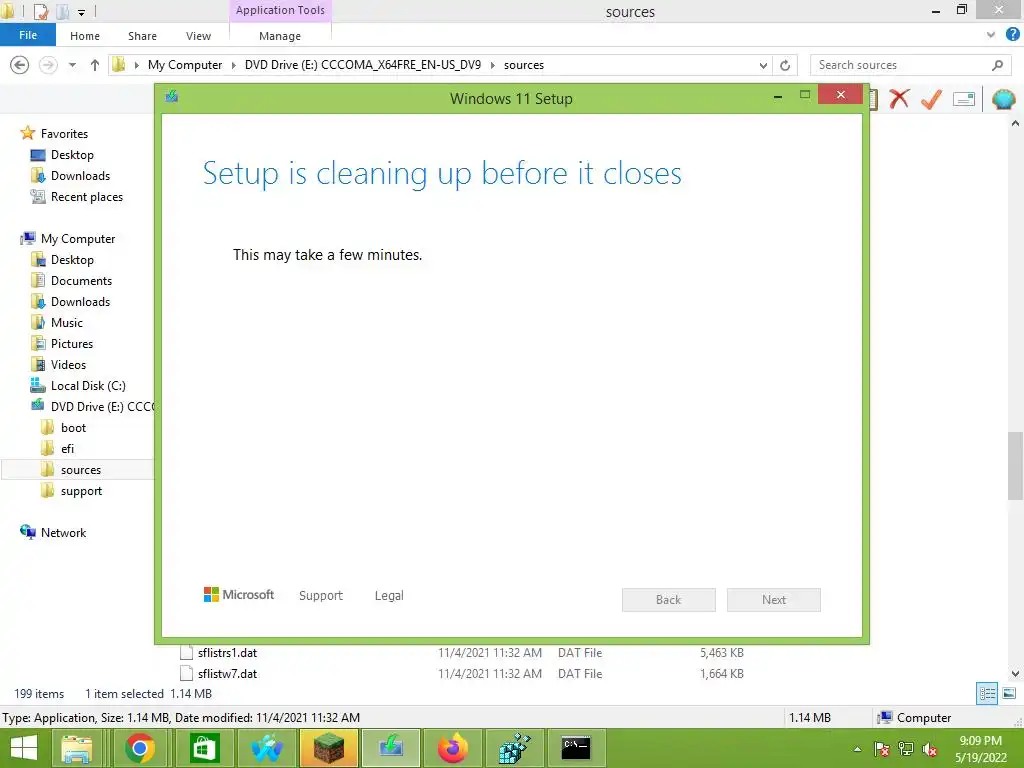Viewport: 1024px width, 768px height.
Task: Select My Computer in navigation pane
Action: click(78, 239)
